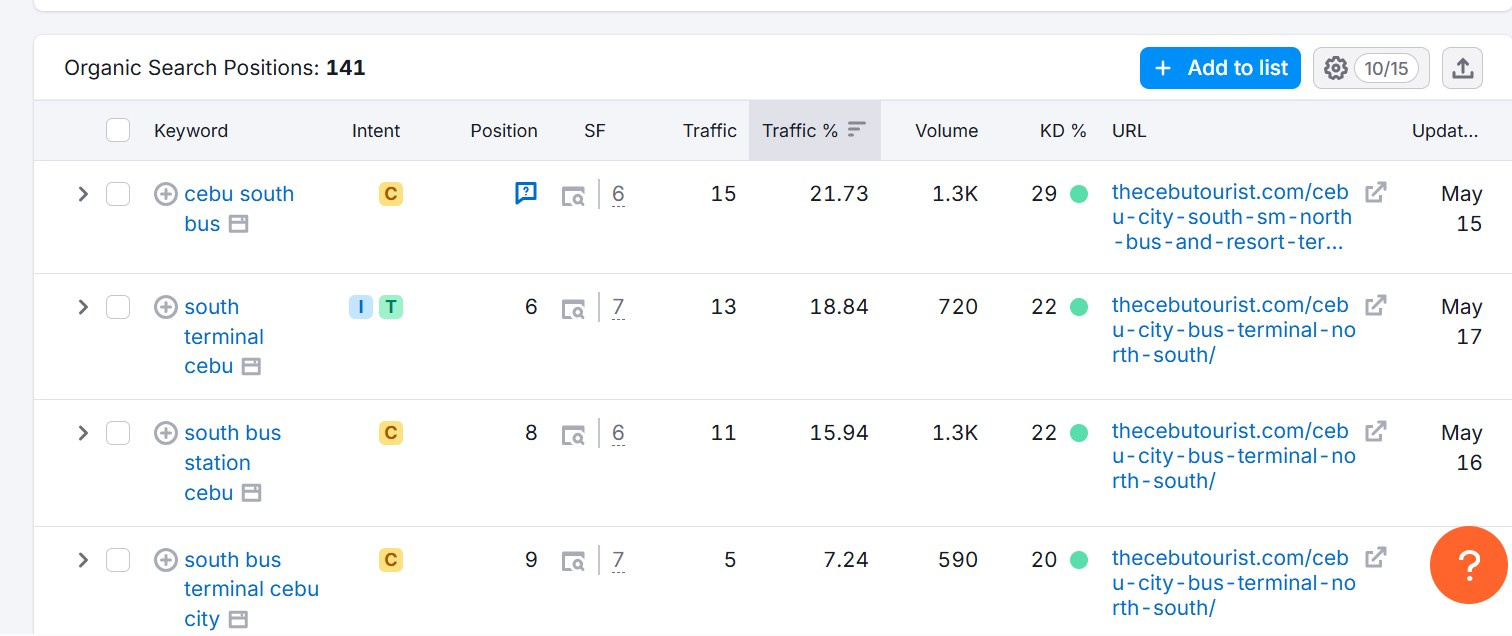Open external link for cebu south bus URL
1512x636 pixels.
pyautogui.click(x=1376, y=192)
